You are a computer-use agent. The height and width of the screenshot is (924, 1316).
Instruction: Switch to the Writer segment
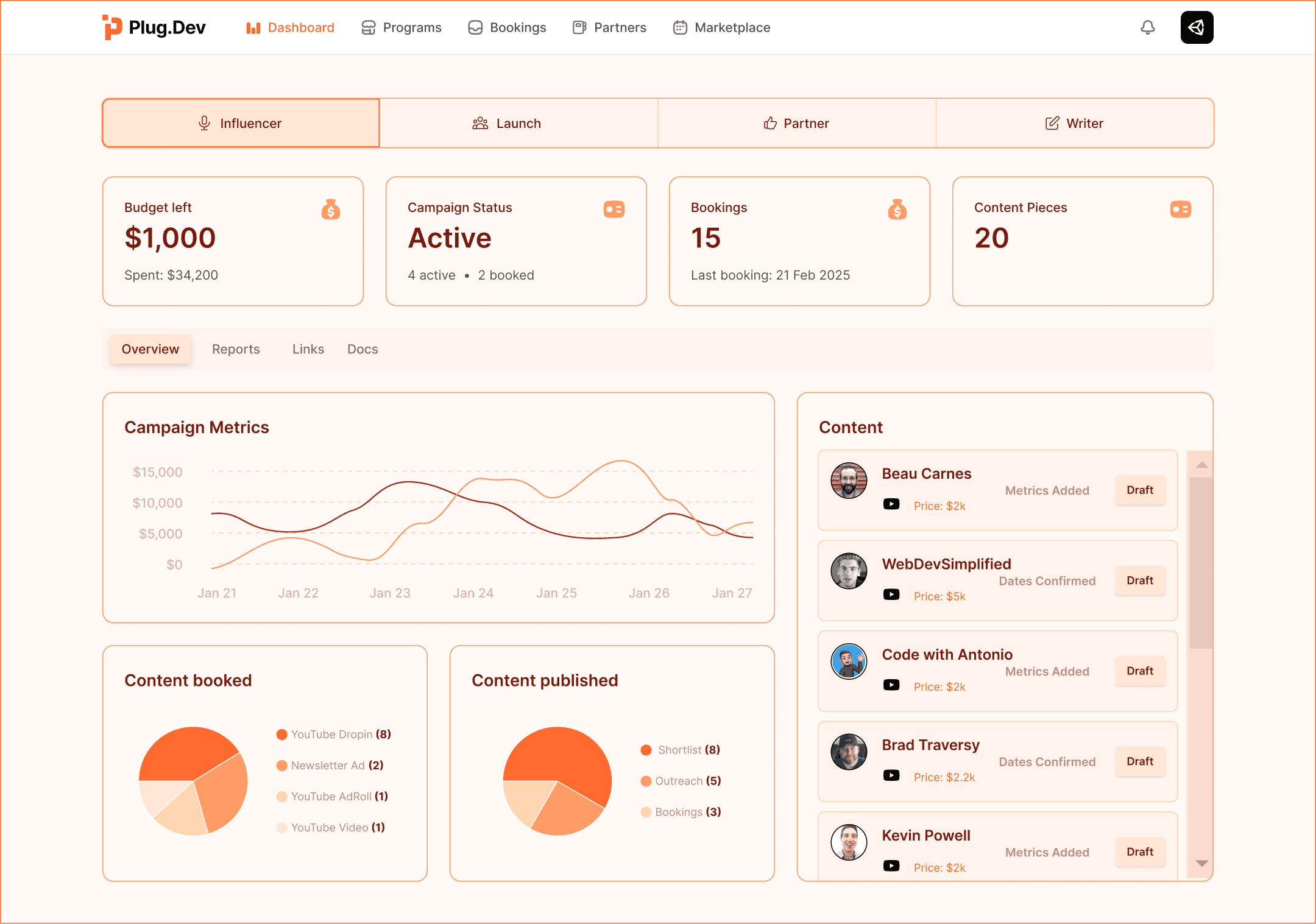pos(1075,123)
